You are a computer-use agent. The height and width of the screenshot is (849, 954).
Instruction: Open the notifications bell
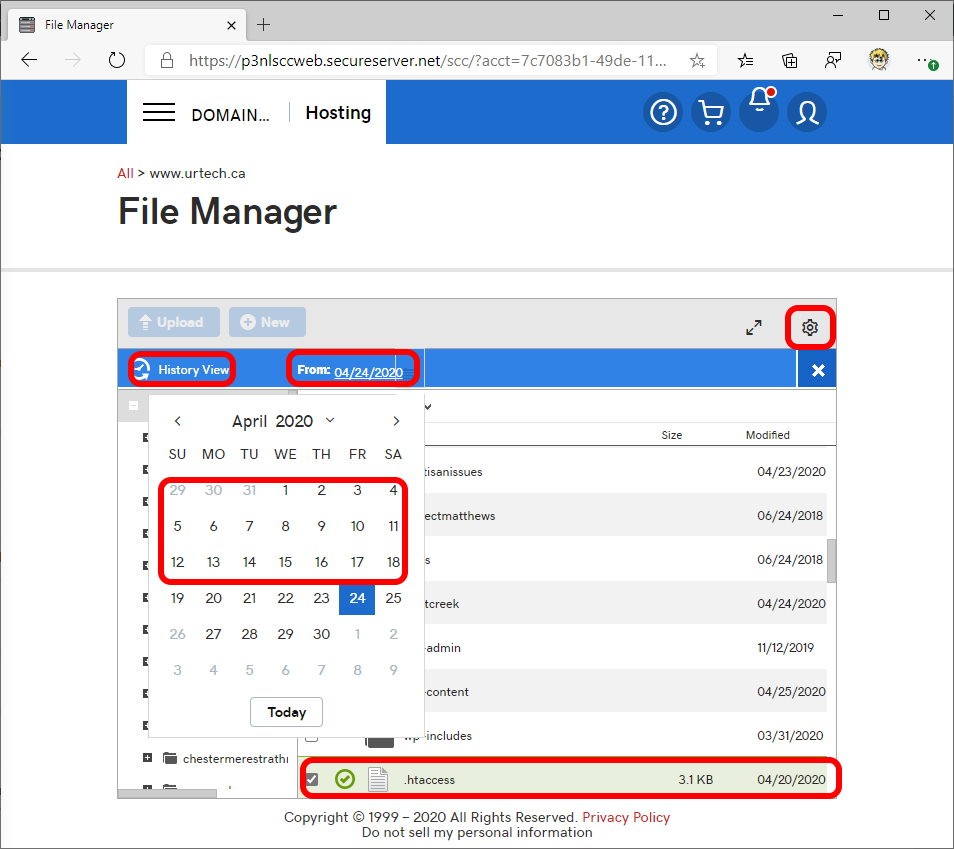[x=759, y=112]
